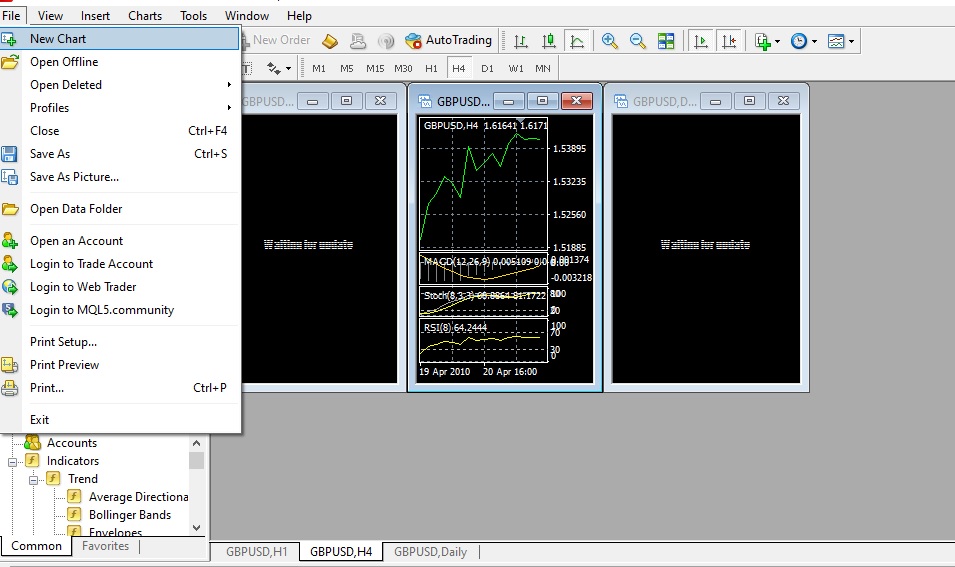Open the indicators list dropdown
955x567 pixels.
767,41
